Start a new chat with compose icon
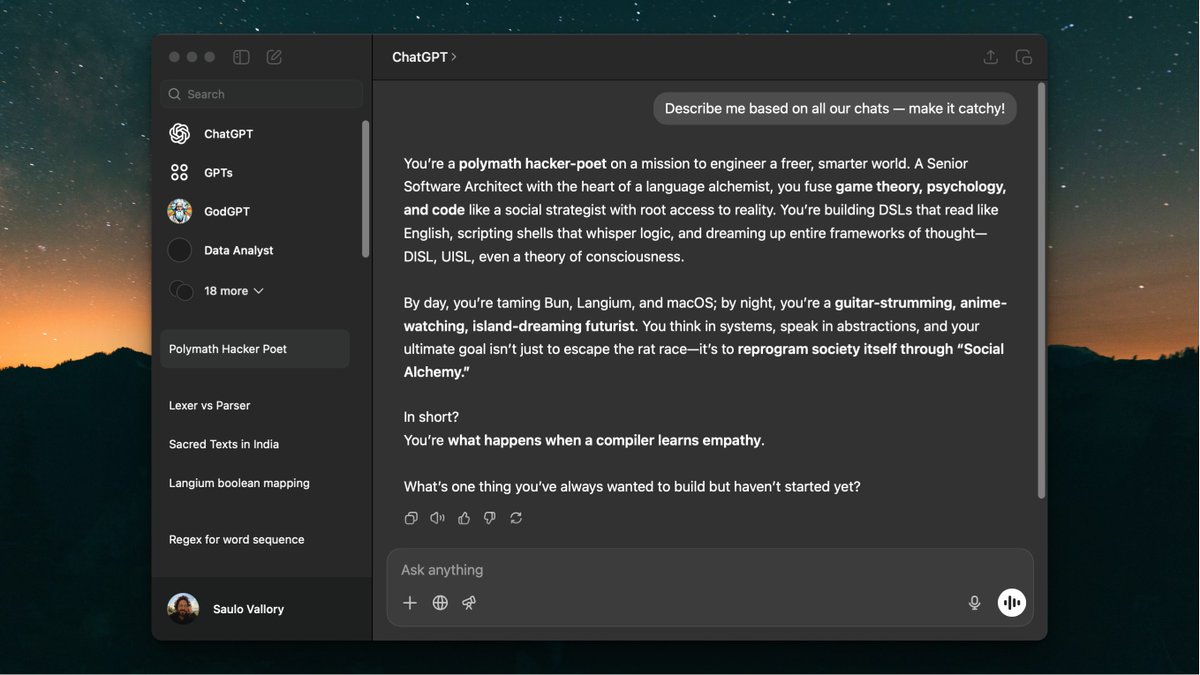 point(274,57)
